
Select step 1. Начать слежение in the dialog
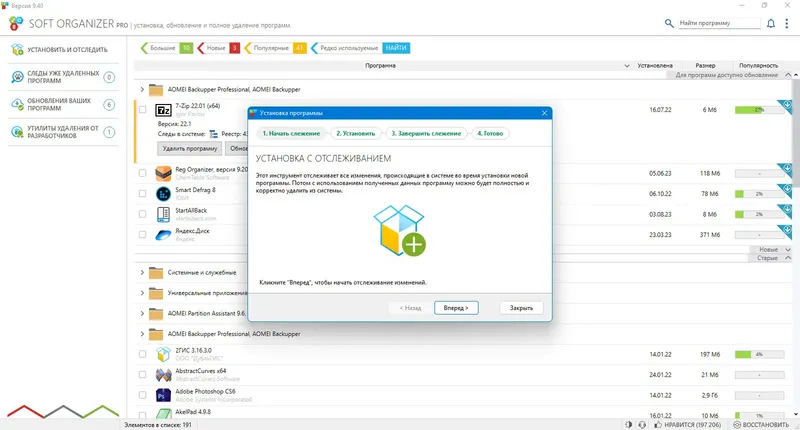tap(291, 134)
